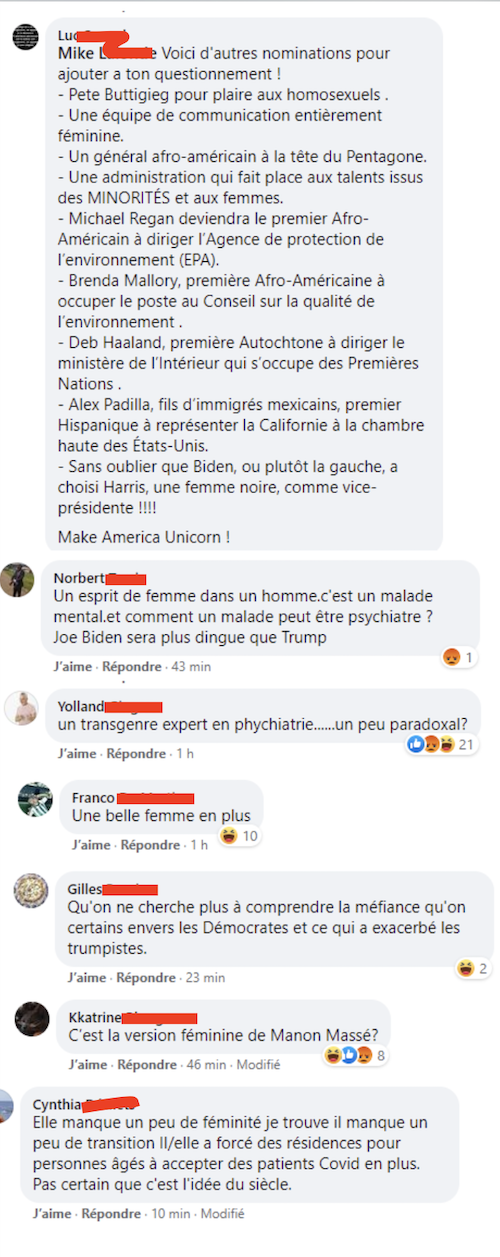Click Répondre below Gilles' comment
Screen dimensions: 500x1257
coord(146,977)
